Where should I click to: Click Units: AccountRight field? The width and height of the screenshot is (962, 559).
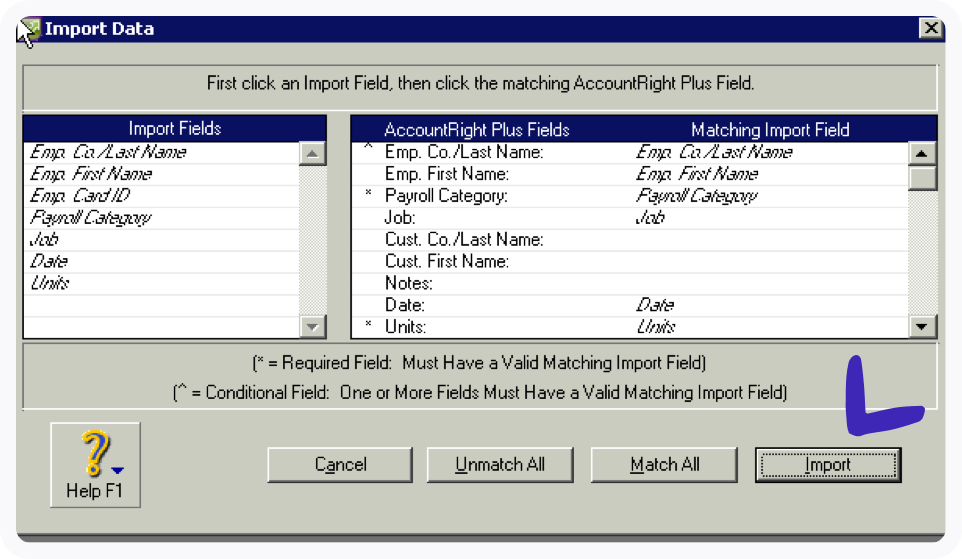[x=405, y=326]
